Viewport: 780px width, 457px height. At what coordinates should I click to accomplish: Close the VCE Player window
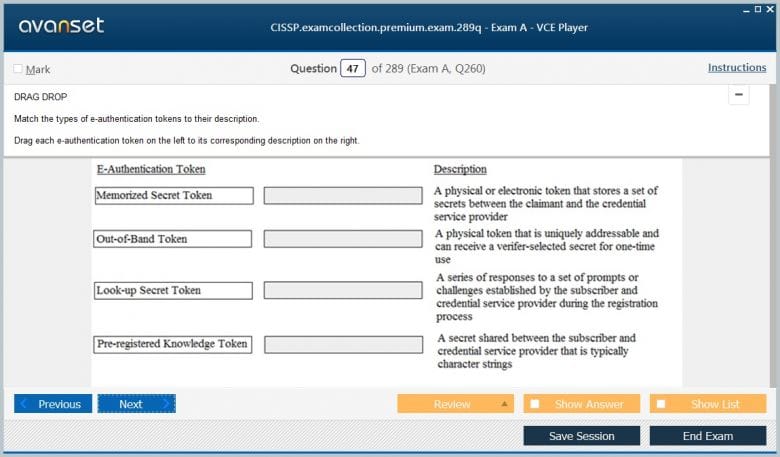(x=770, y=8)
